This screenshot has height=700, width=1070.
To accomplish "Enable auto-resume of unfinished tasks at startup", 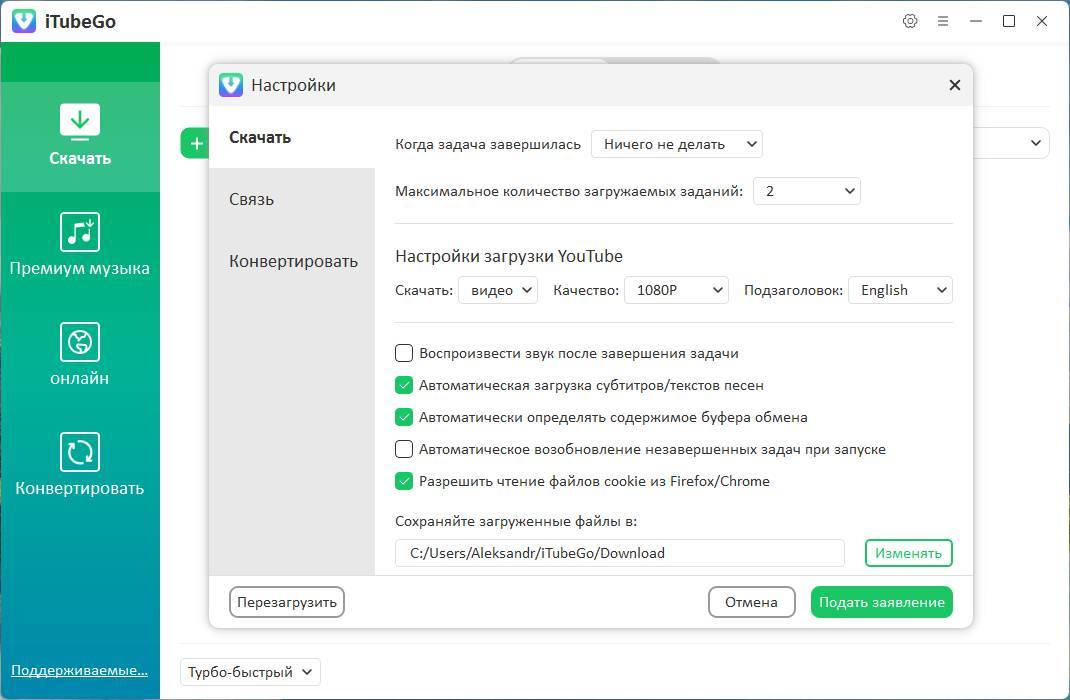I will coord(404,449).
